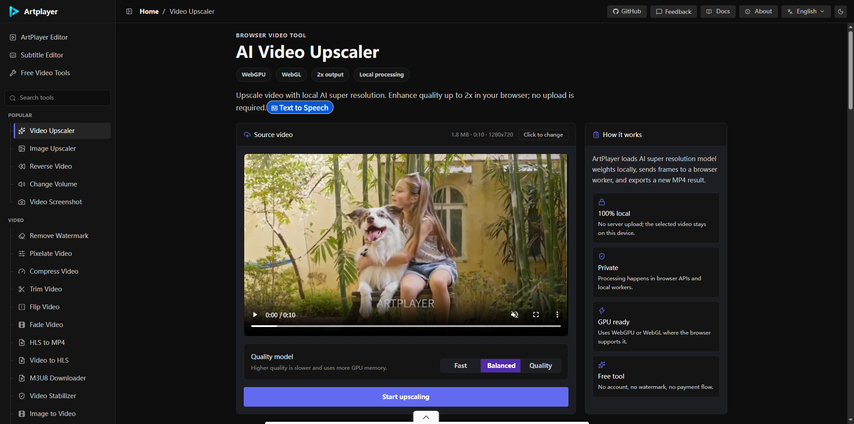Open the GitHub link in header
Screen dimensions: 854x424
tap(627, 11)
